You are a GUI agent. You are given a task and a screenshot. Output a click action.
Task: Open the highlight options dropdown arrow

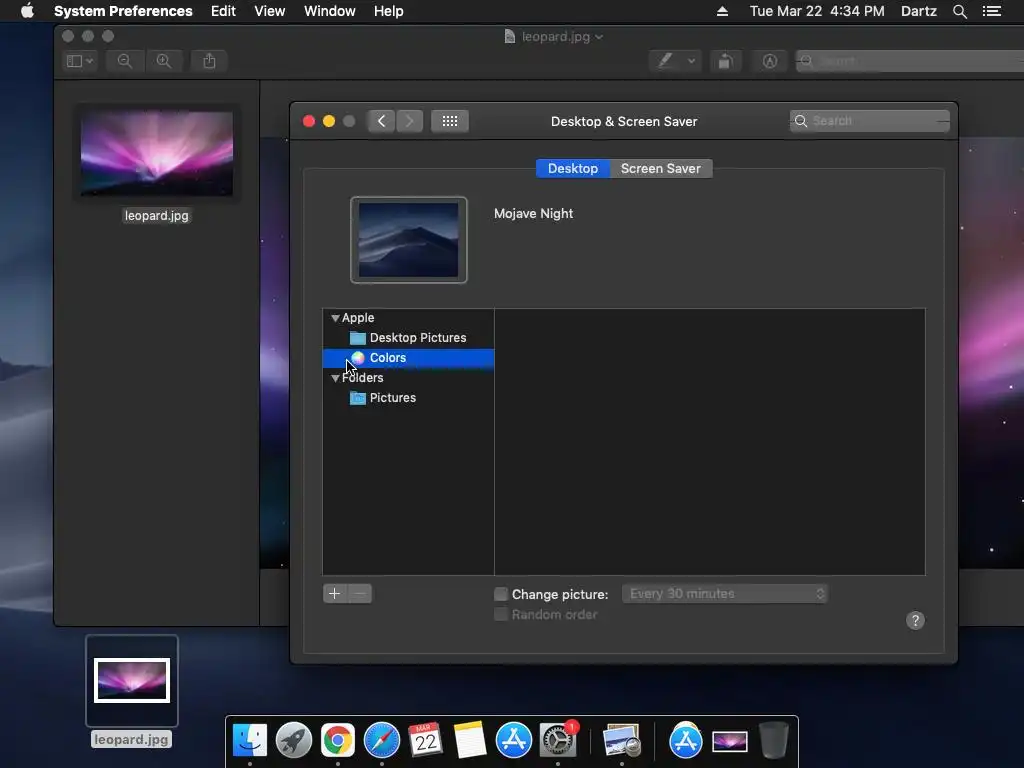(691, 61)
